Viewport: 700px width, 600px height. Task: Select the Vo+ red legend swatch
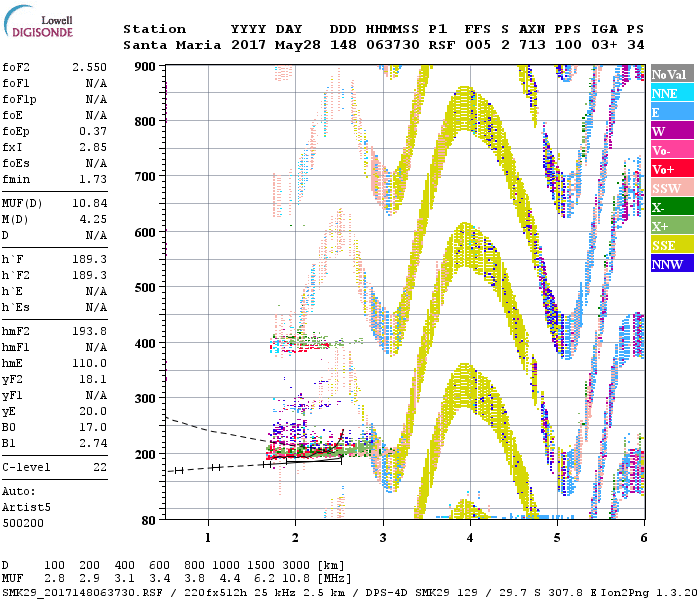coord(672,169)
